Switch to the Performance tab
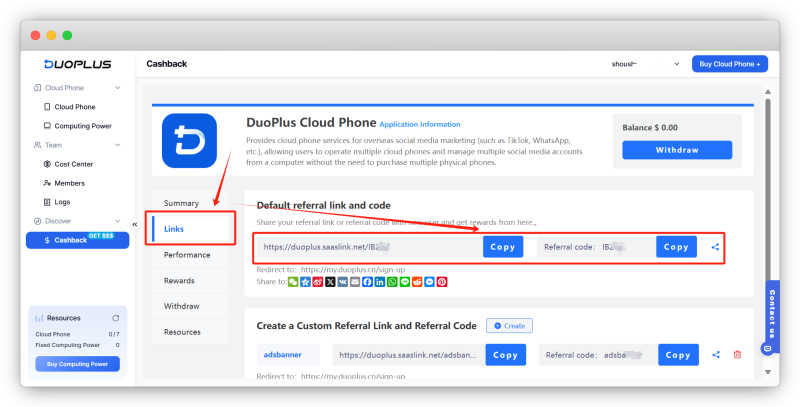The width and height of the screenshot is (800, 407). pos(187,255)
